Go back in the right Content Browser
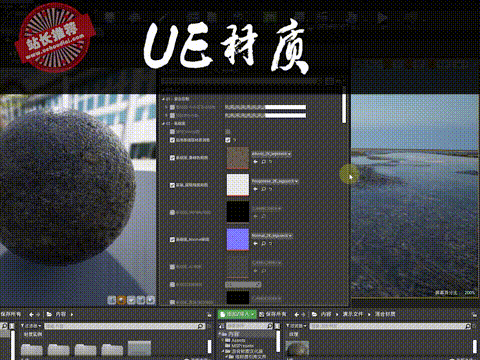The image size is (480, 360). (296, 314)
